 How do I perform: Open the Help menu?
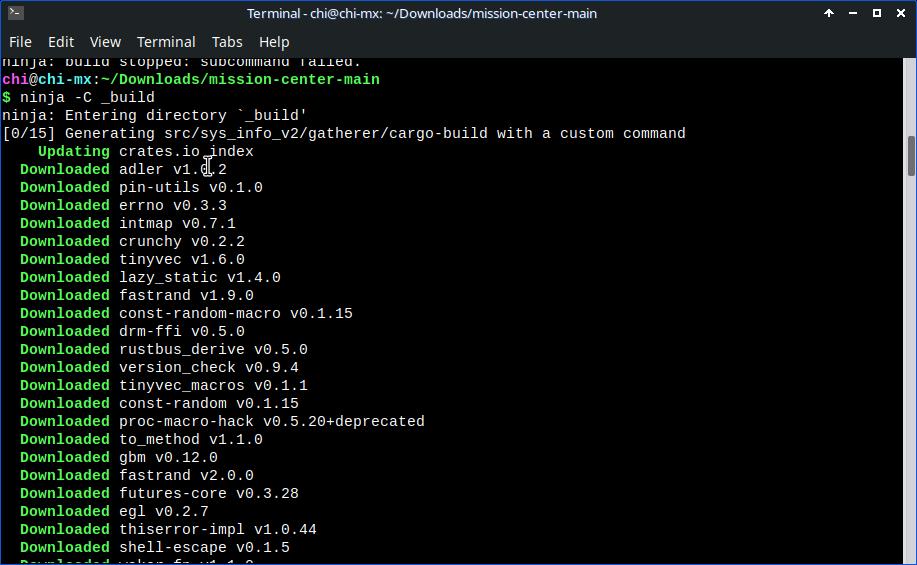(274, 42)
